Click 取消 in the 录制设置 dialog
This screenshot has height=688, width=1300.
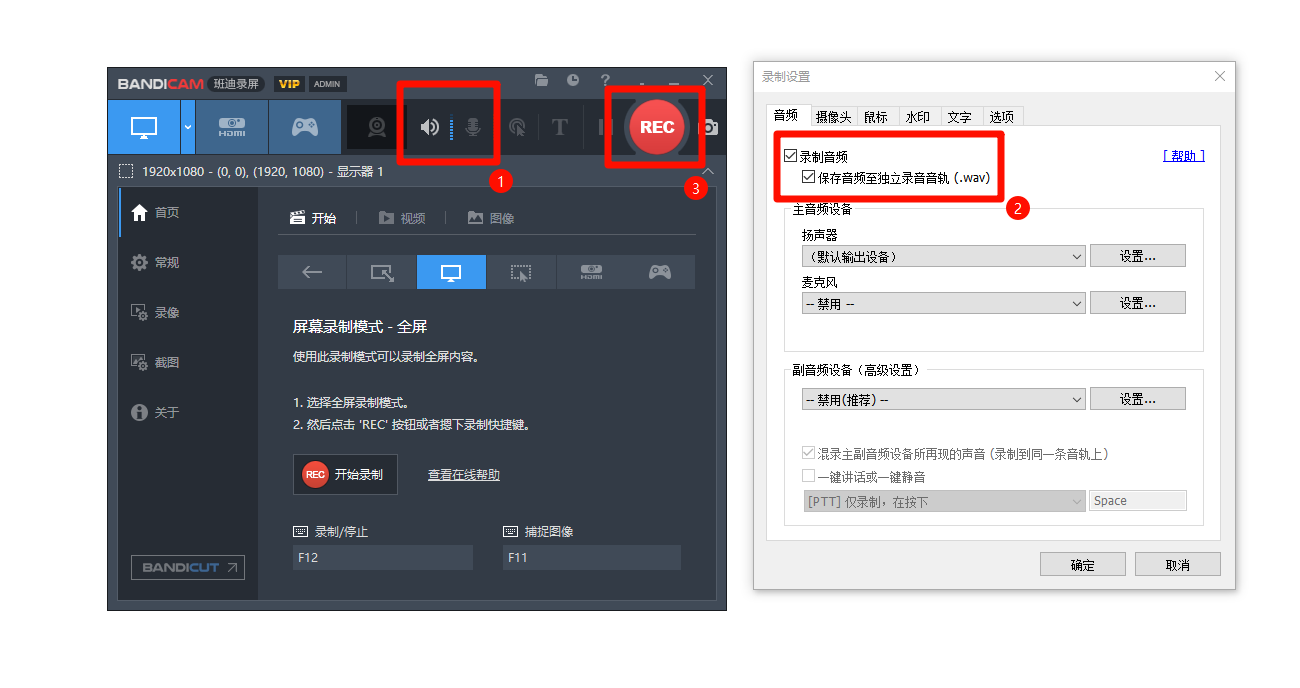(1178, 564)
